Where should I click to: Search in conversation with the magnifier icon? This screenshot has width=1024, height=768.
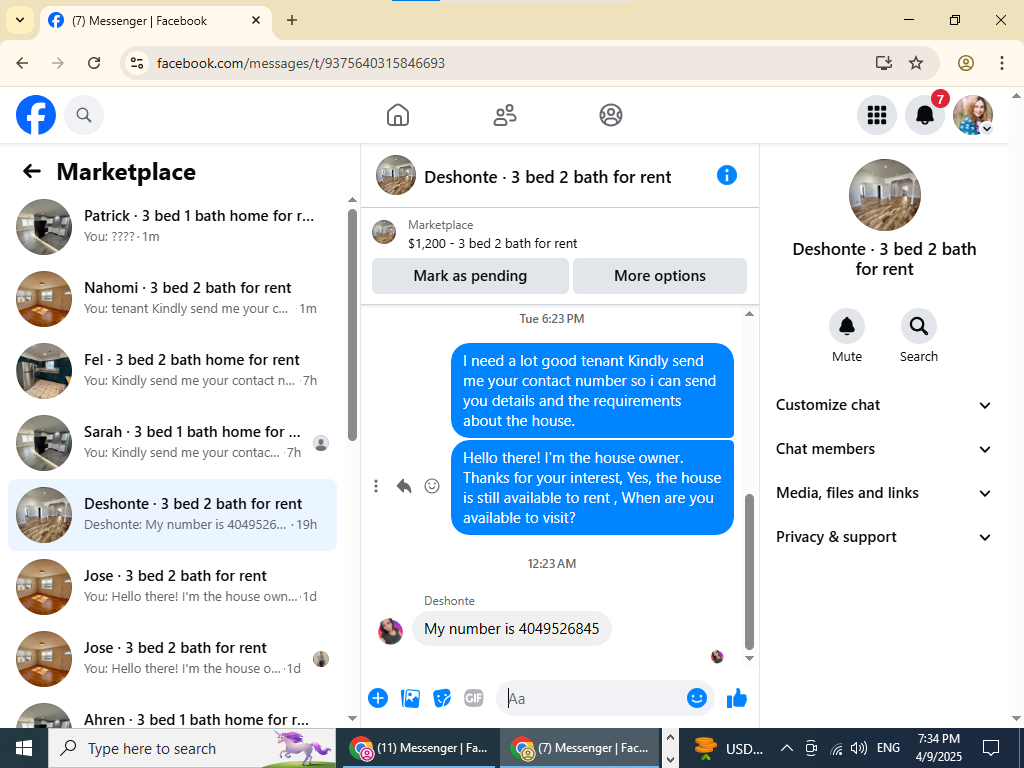919,325
